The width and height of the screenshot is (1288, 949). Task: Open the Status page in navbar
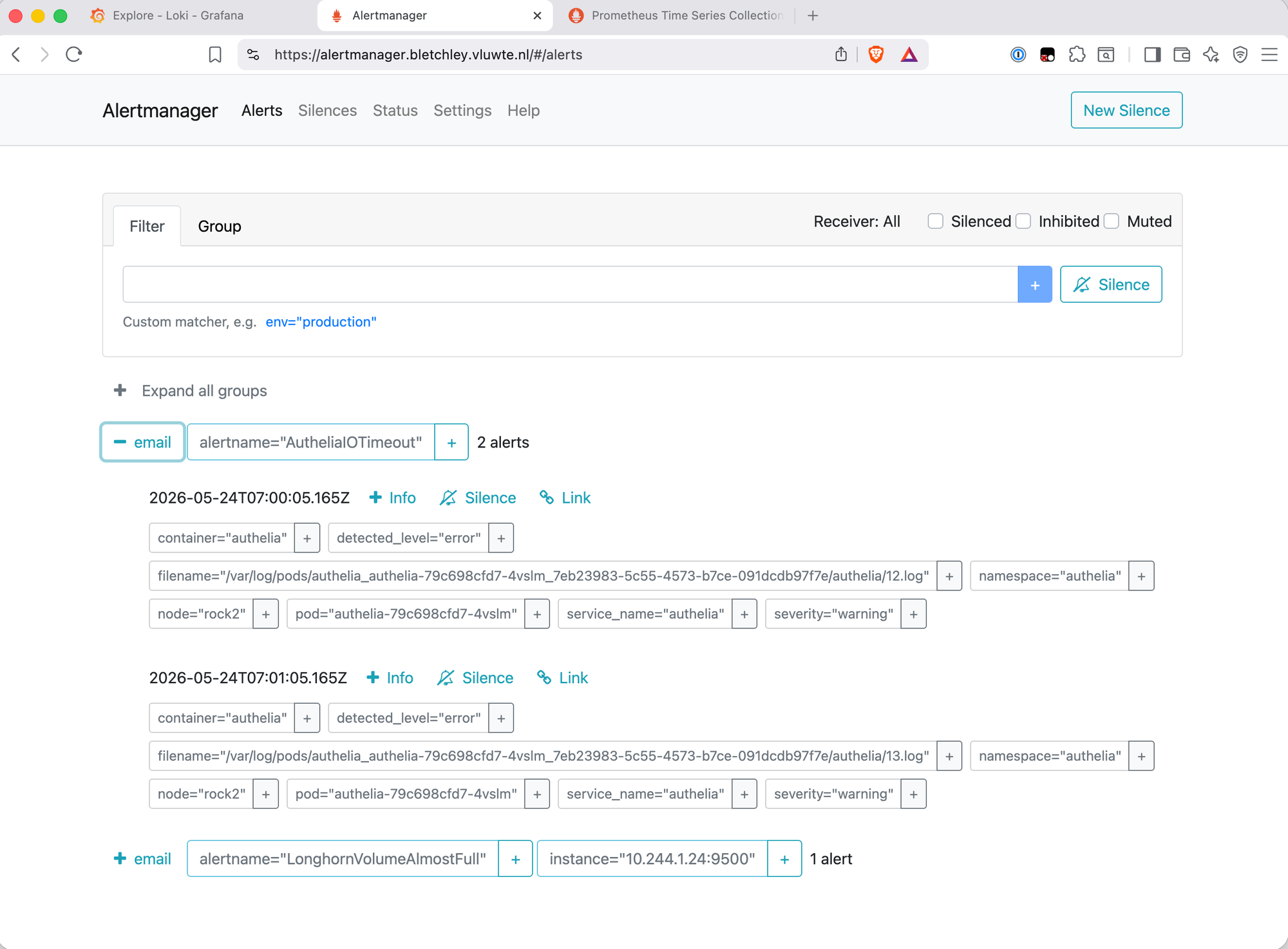[395, 111]
